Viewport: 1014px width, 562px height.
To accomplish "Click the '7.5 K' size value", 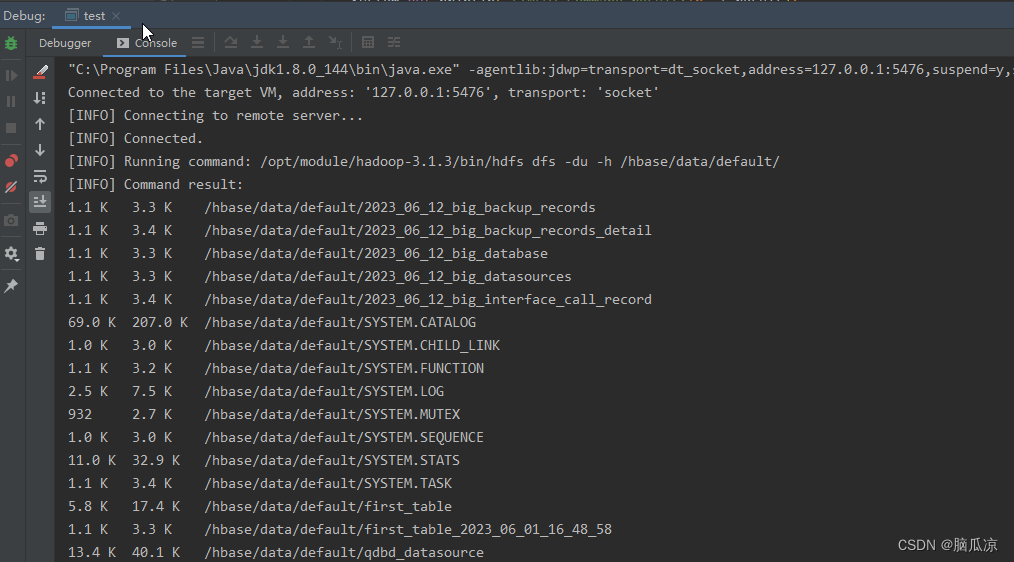I will pyautogui.click(x=152, y=391).
